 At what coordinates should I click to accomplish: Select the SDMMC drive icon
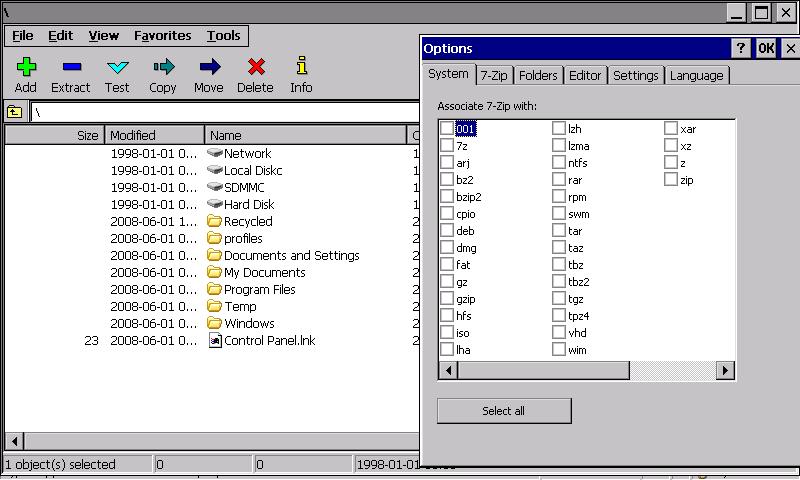pyautogui.click(x=215, y=187)
